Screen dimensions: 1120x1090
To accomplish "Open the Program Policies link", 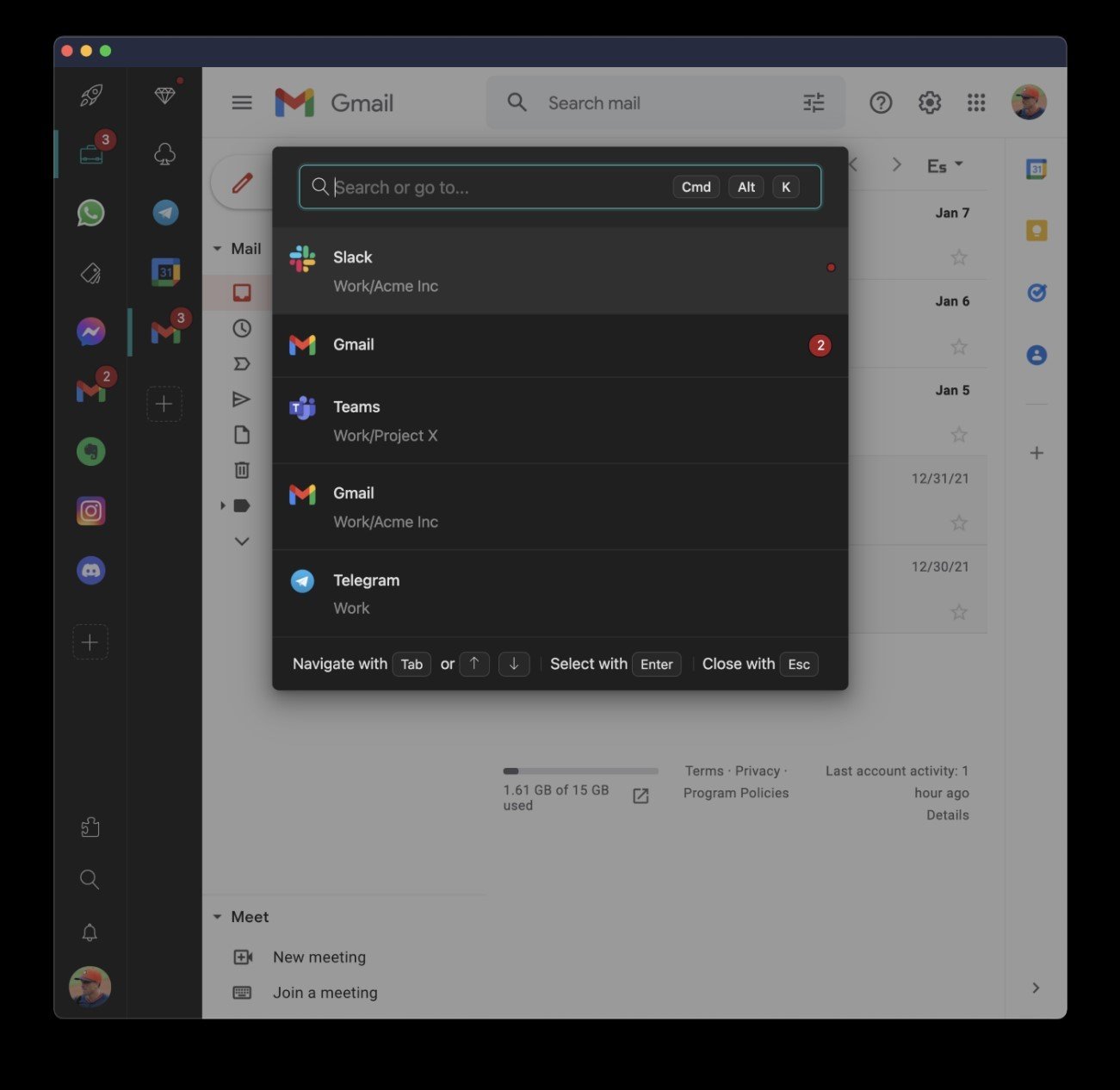I will (x=736, y=793).
